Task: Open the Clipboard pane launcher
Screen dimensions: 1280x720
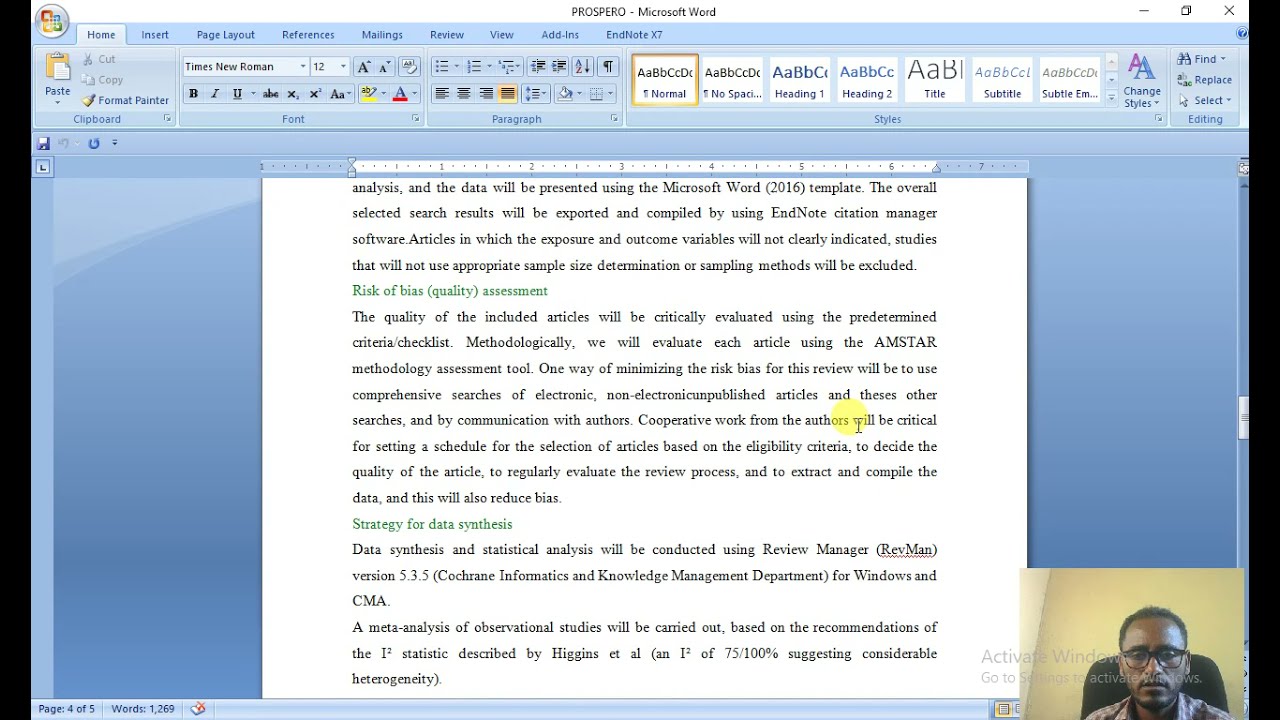Action: (167, 119)
